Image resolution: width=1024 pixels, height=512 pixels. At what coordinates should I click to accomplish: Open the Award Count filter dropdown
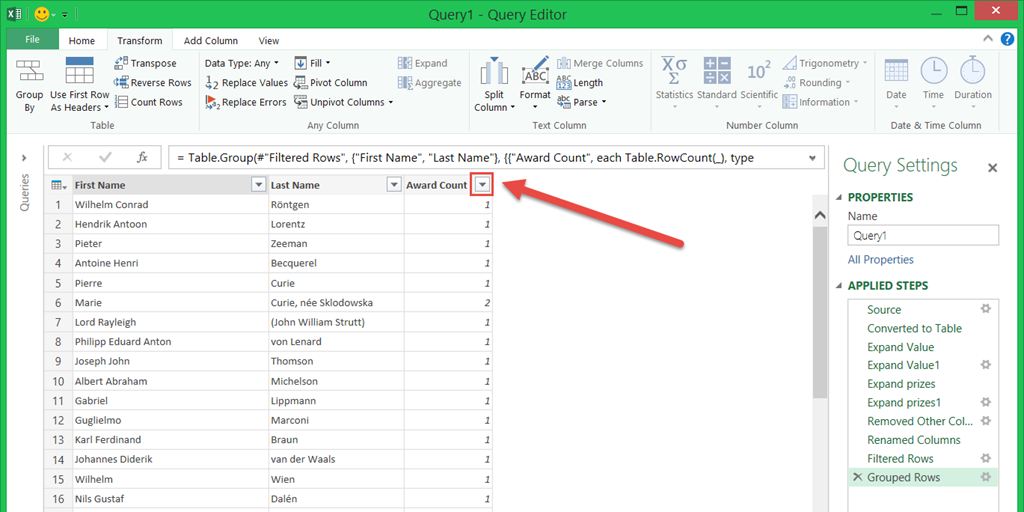[483, 185]
